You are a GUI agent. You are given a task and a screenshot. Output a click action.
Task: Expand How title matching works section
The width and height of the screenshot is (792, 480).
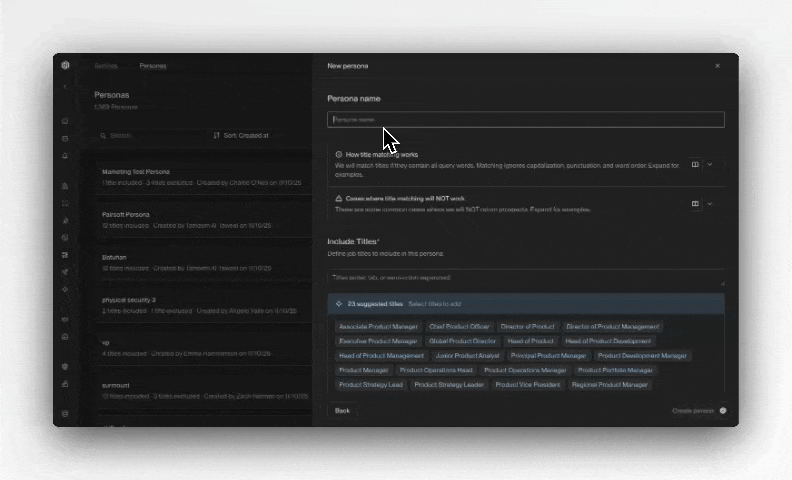click(x=710, y=165)
